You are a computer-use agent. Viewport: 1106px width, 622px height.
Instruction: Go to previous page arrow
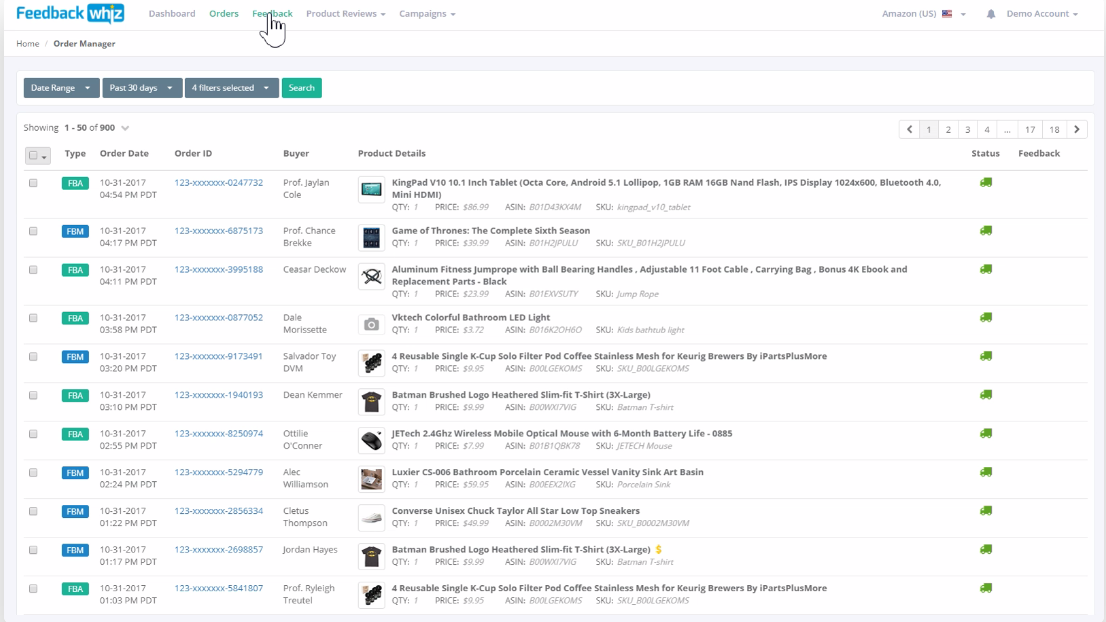pyautogui.click(x=909, y=129)
